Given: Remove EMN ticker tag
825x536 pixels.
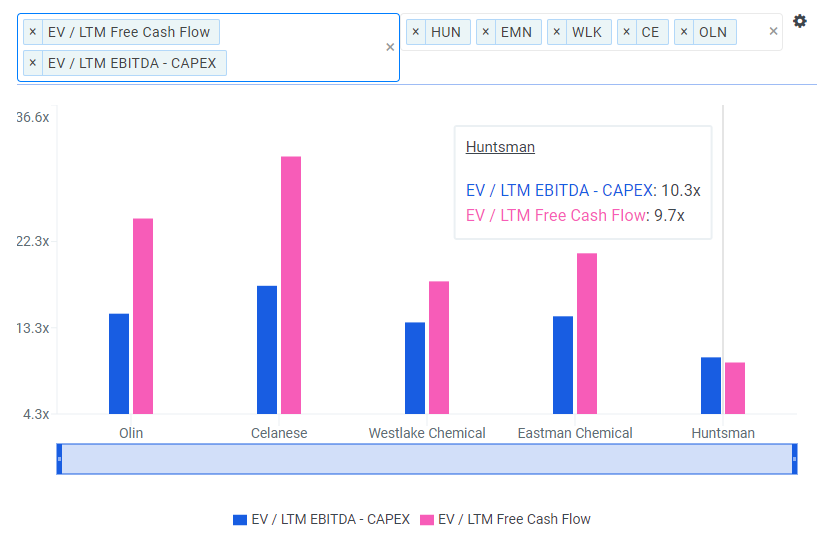Looking at the screenshot, I should [486, 32].
